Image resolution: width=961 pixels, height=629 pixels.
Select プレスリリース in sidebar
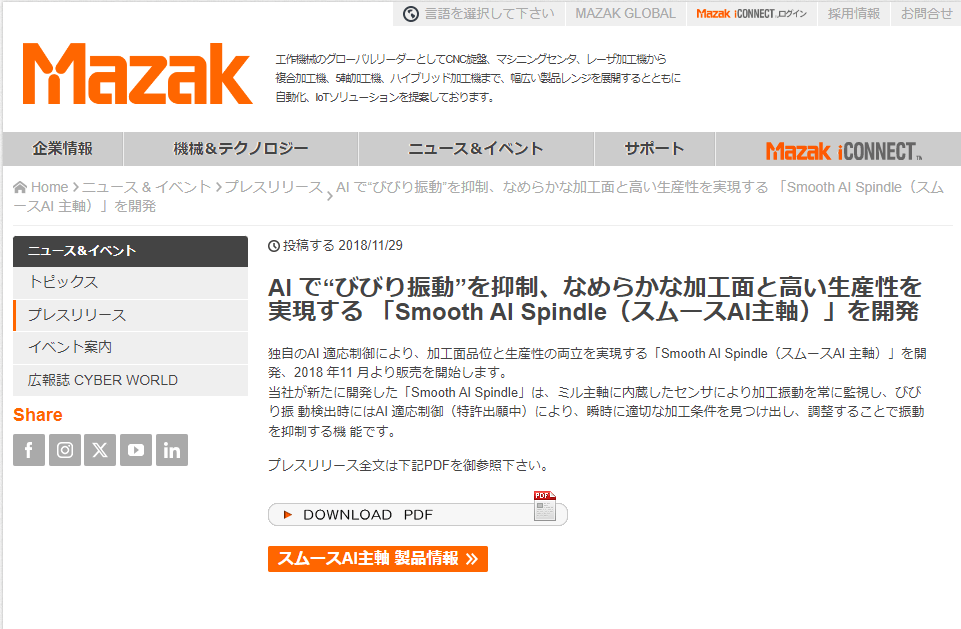point(131,315)
